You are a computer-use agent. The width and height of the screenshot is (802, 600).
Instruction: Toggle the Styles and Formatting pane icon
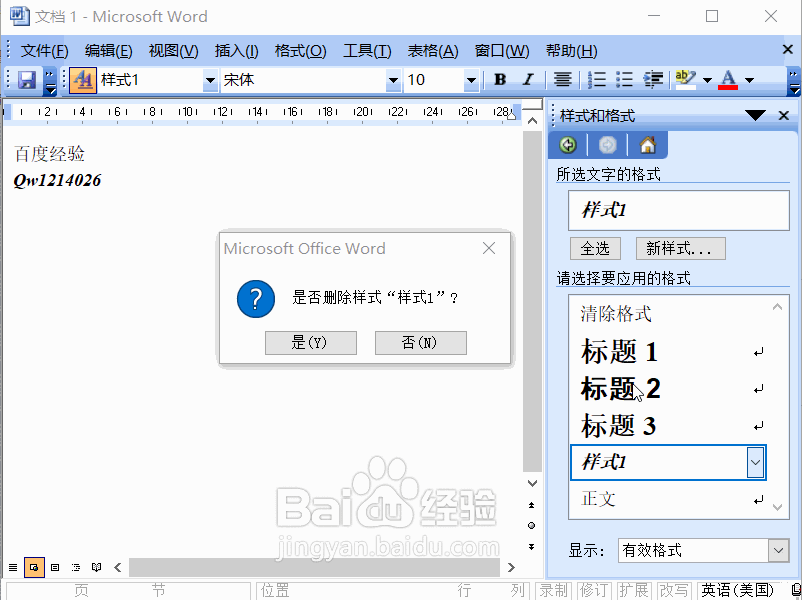(82, 80)
